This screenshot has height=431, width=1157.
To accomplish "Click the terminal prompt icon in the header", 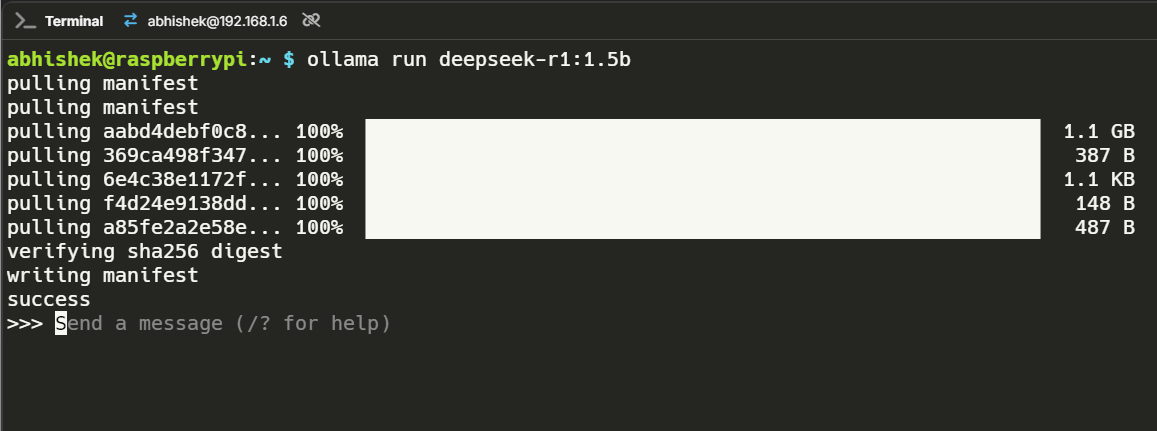I will coord(27,20).
